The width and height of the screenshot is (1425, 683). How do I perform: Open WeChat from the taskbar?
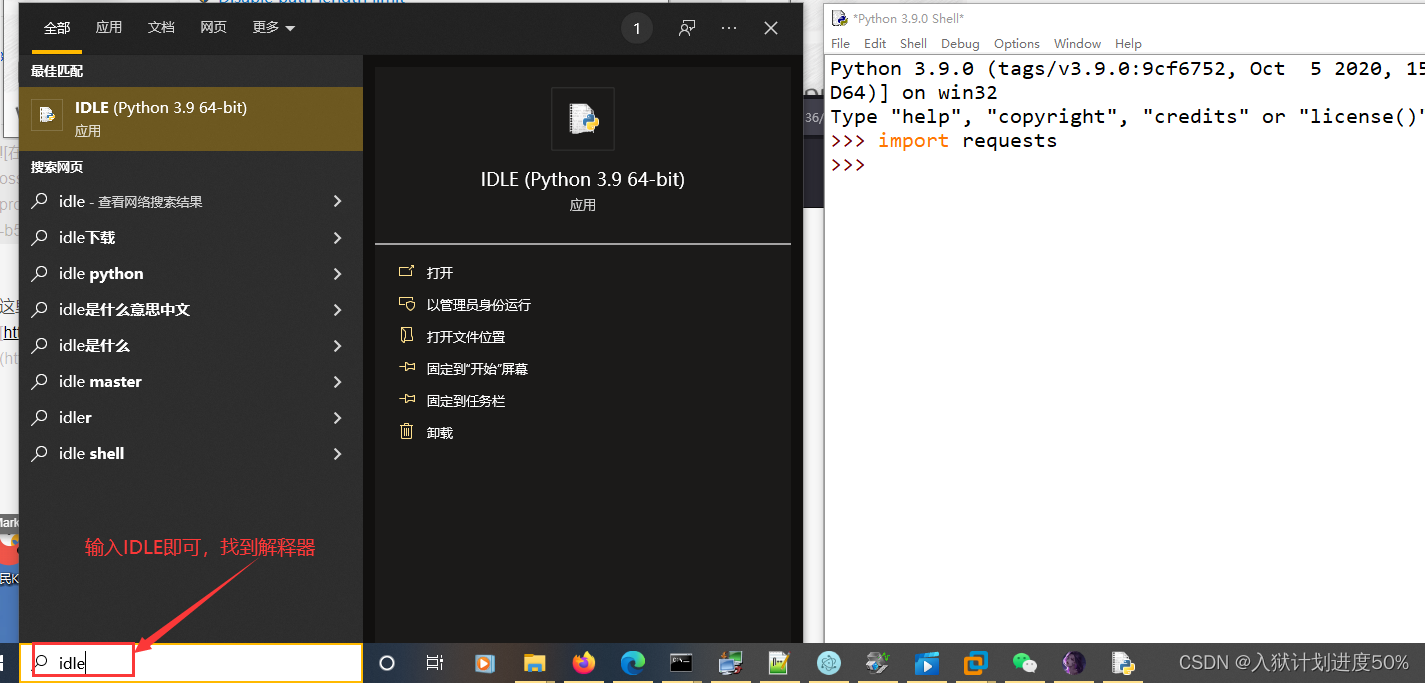tap(1024, 663)
